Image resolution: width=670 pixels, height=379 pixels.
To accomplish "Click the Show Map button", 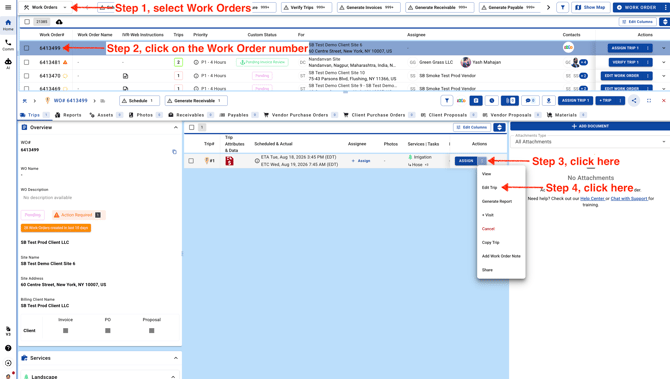I will pos(590,7).
